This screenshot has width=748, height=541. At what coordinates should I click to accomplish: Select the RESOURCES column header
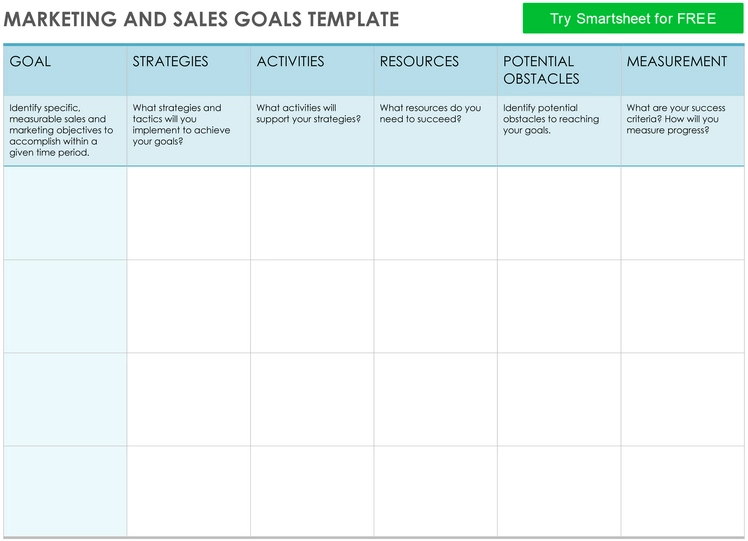pyautogui.click(x=436, y=71)
